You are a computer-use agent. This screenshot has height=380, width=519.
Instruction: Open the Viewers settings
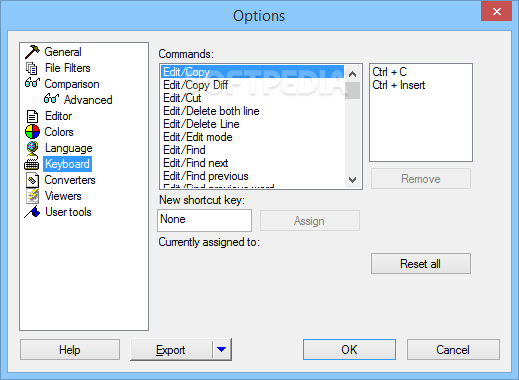63,196
